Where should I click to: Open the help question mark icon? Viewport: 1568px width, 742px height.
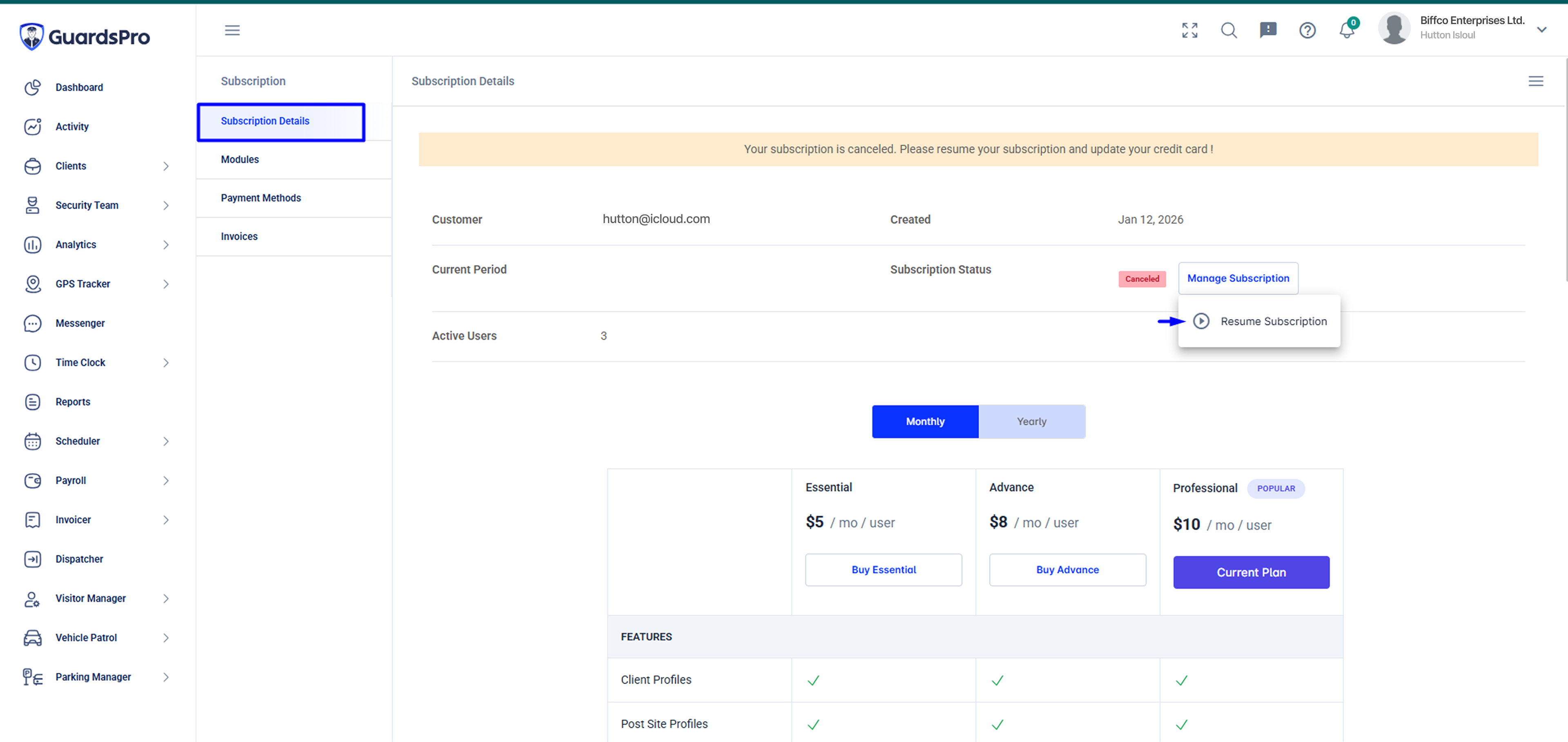point(1307,31)
